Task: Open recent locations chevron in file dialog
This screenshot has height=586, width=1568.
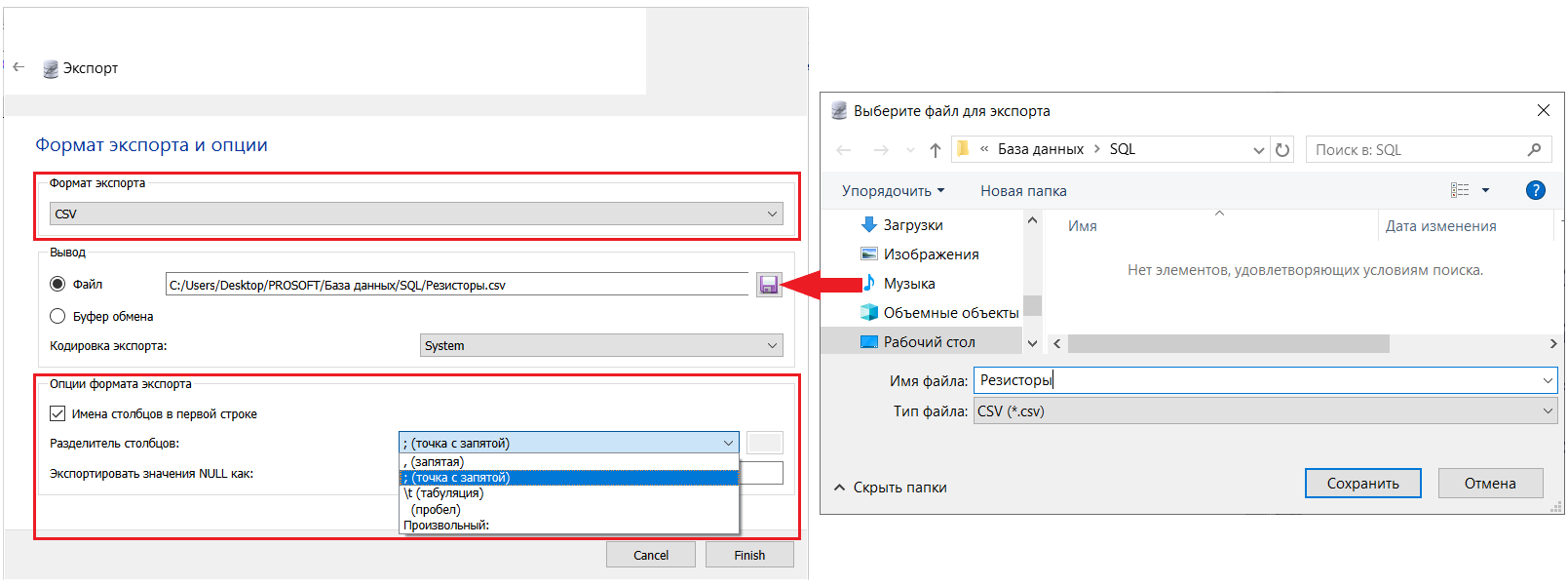Action: tap(910, 150)
